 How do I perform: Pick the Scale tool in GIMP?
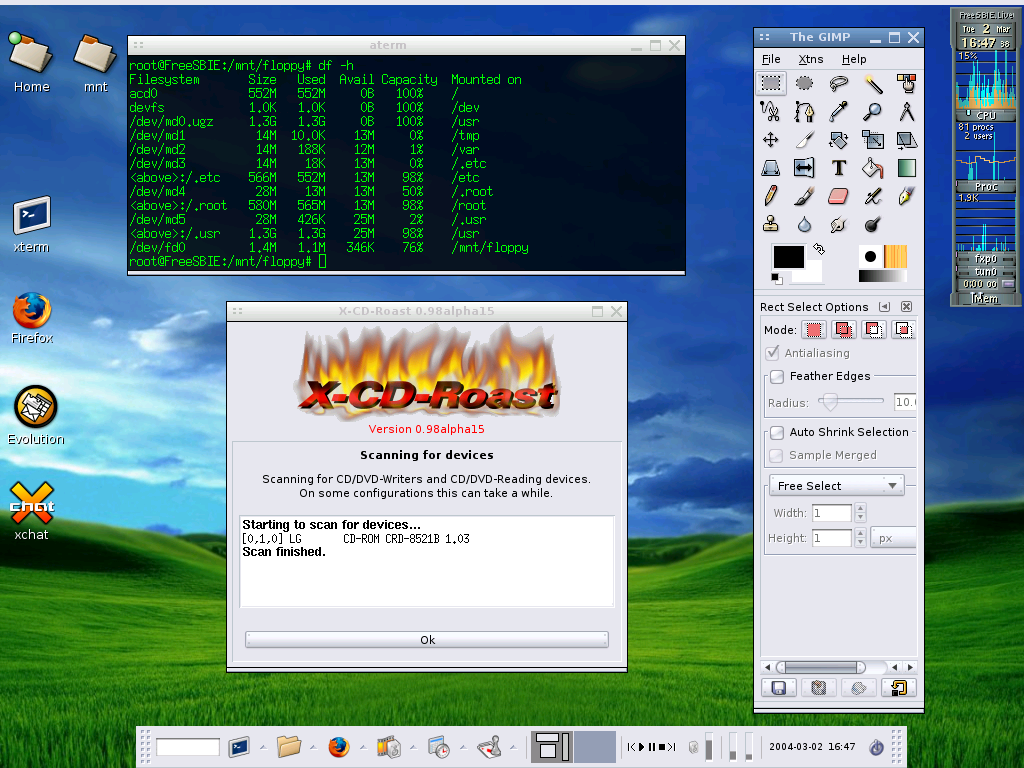(x=873, y=140)
